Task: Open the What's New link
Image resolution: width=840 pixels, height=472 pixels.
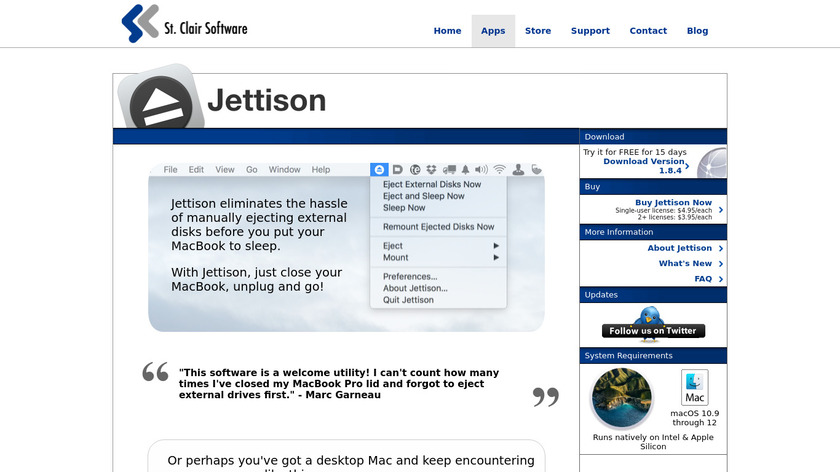Action: pyautogui.click(x=685, y=264)
